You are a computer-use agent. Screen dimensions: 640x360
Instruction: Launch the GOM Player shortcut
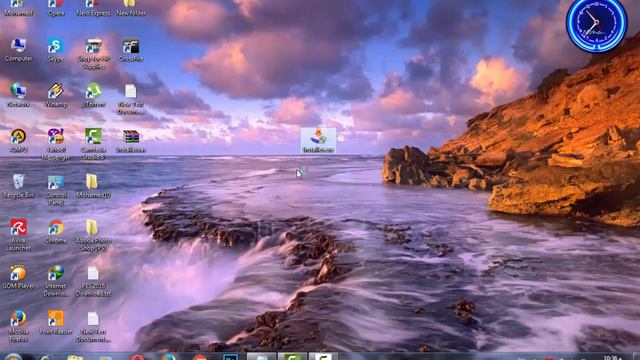click(18, 277)
